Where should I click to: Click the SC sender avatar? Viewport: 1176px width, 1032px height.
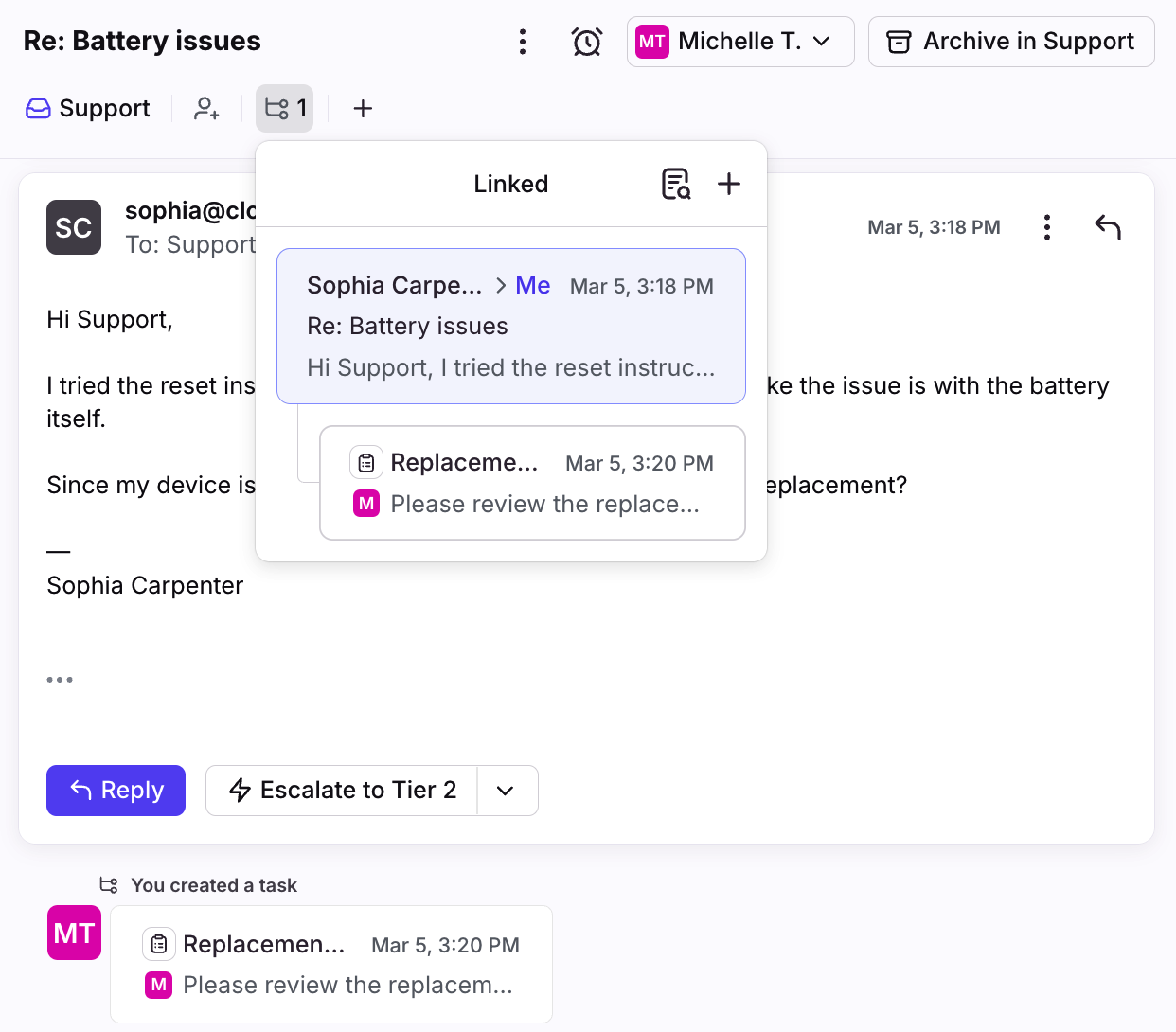click(74, 227)
